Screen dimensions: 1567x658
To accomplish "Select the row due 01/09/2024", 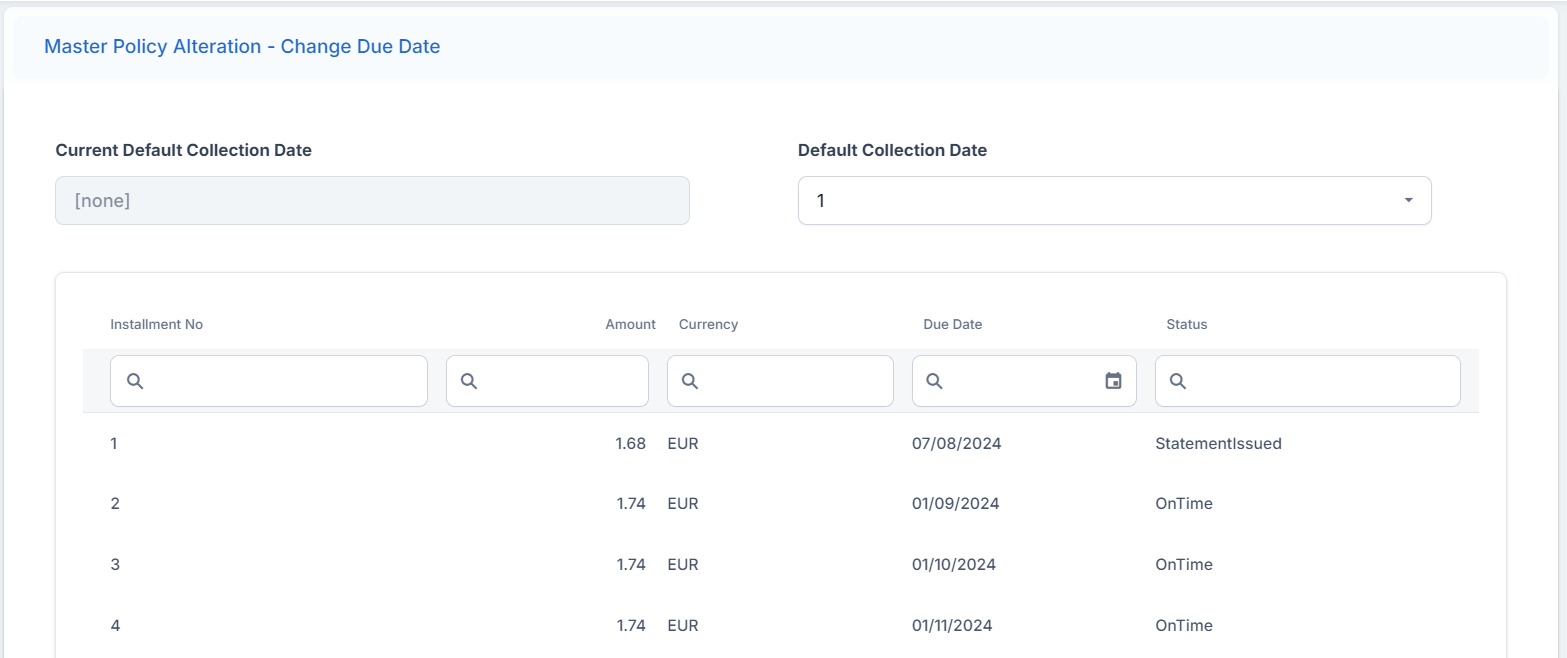I will click(780, 504).
